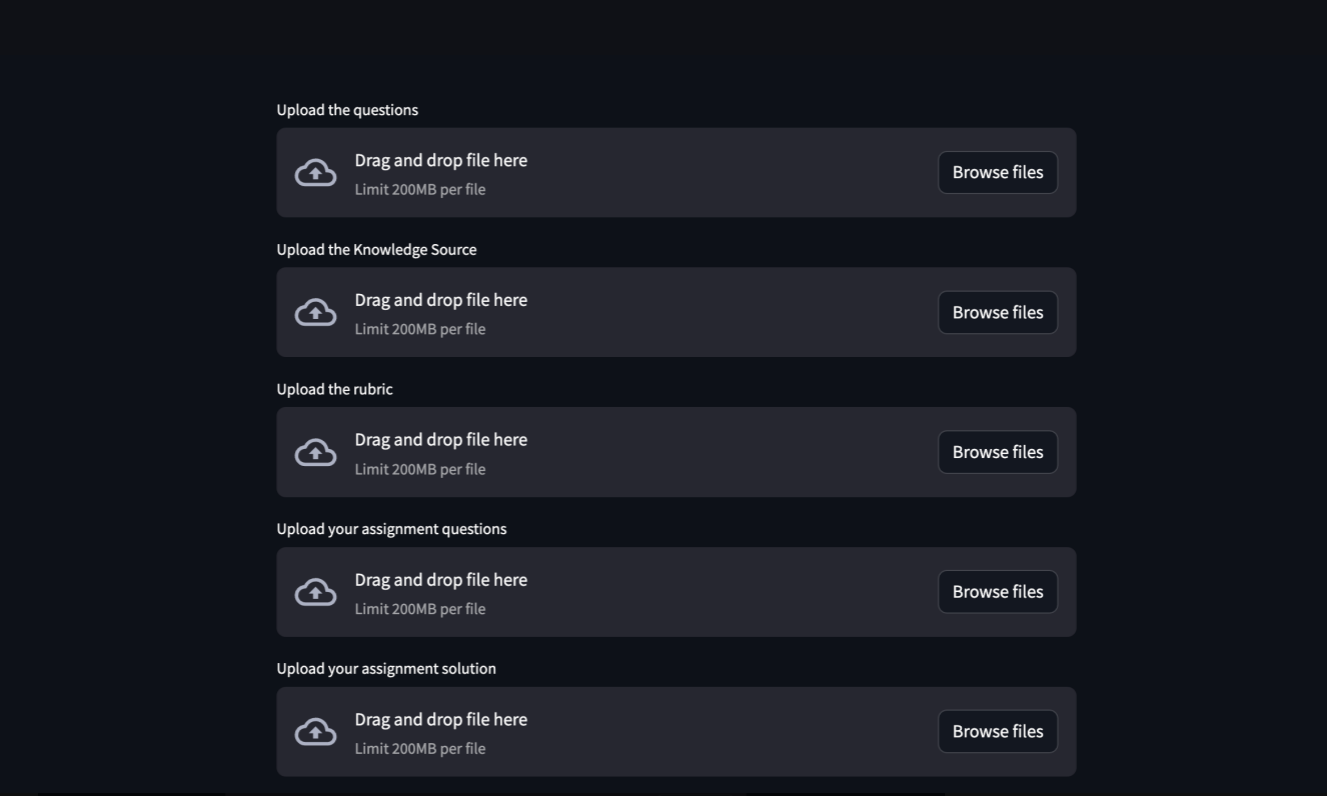Browse files for the Knowledge Source
Image resolution: width=1327 pixels, height=796 pixels.
tap(998, 312)
